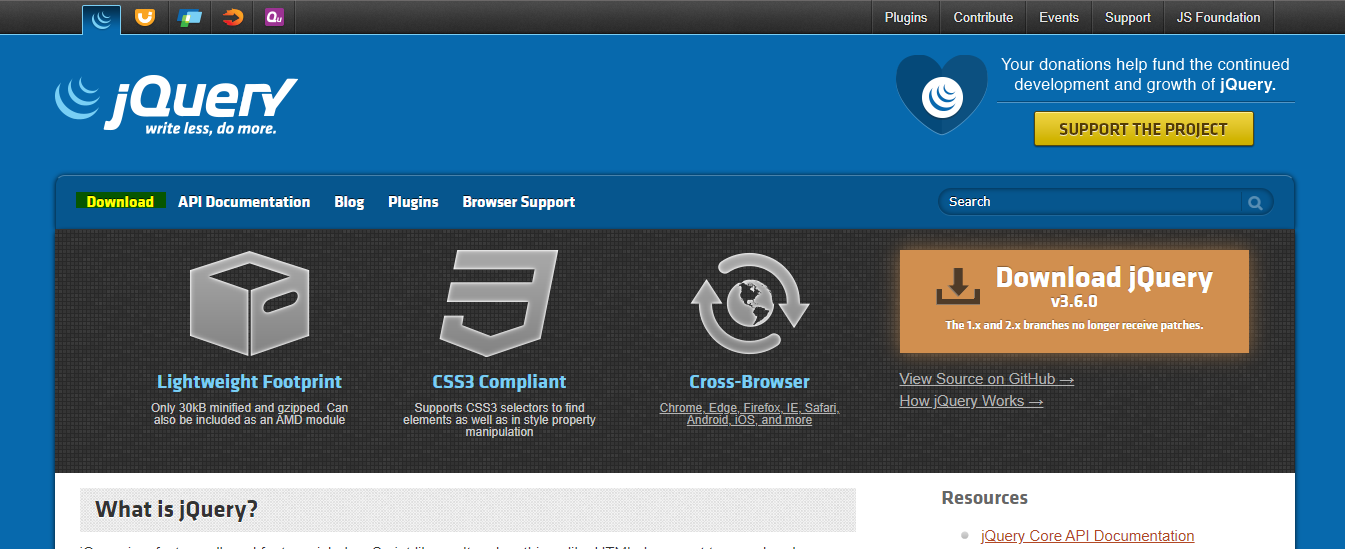The image size is (1345, 549).
Task: Click the CSS3 Compliant heading
Action: [499, 382]
